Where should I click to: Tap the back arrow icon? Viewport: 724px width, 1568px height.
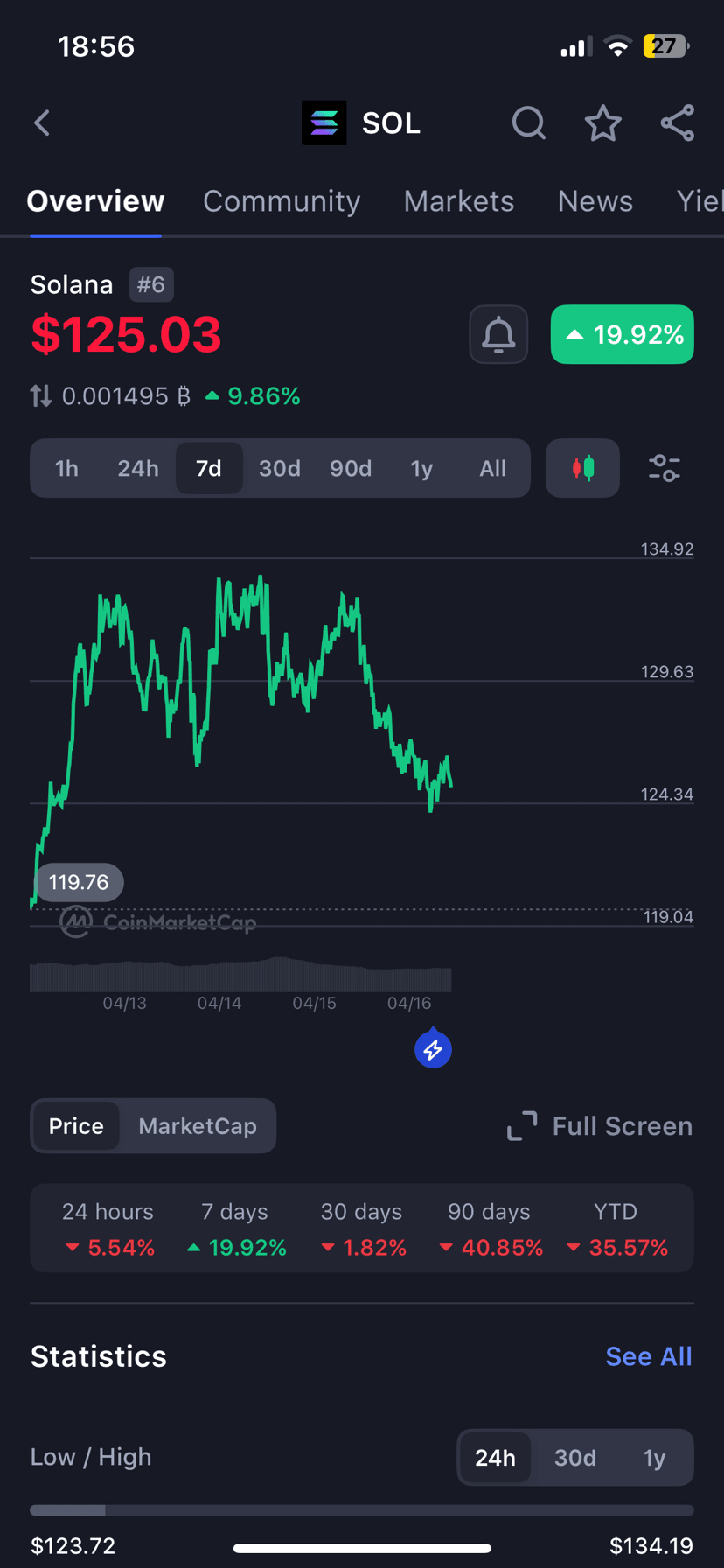(x=42, y=123)
